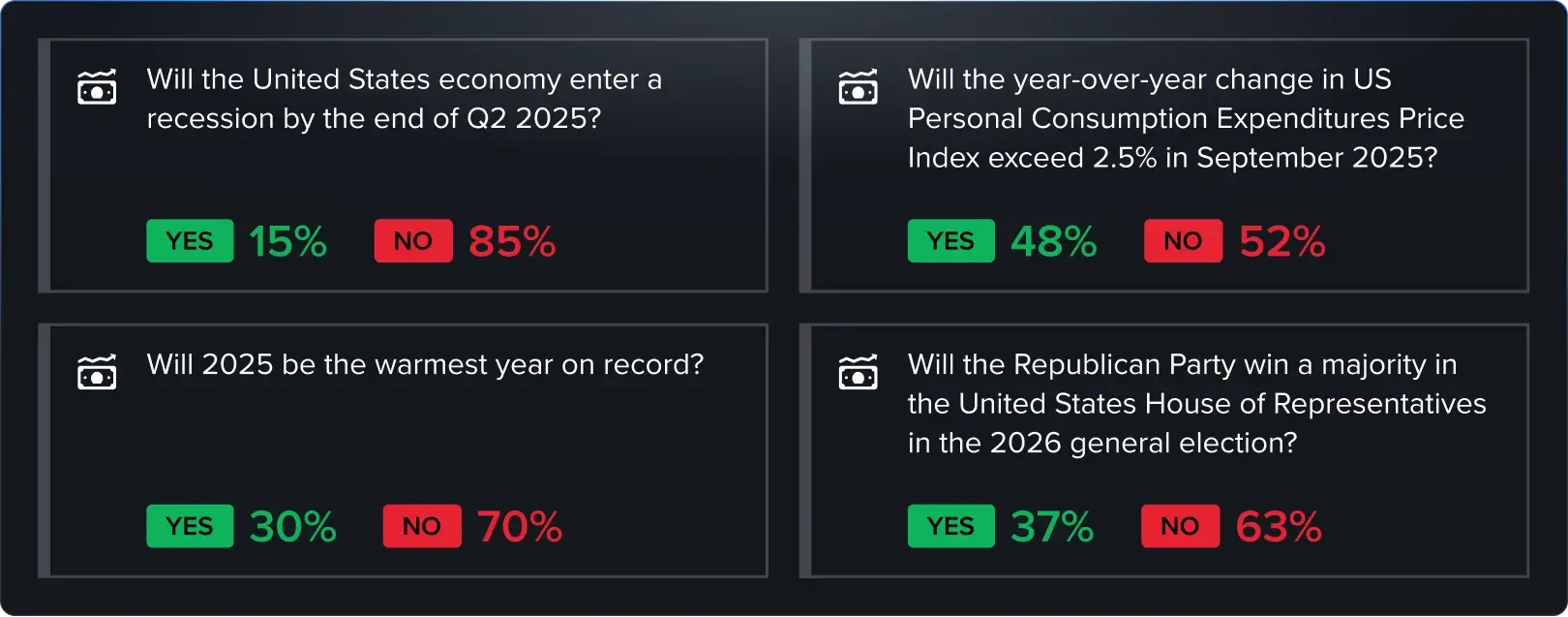Open the warmest year on record question
Image resolution: width=1568 pixels, height=617 pixels.
425,364
